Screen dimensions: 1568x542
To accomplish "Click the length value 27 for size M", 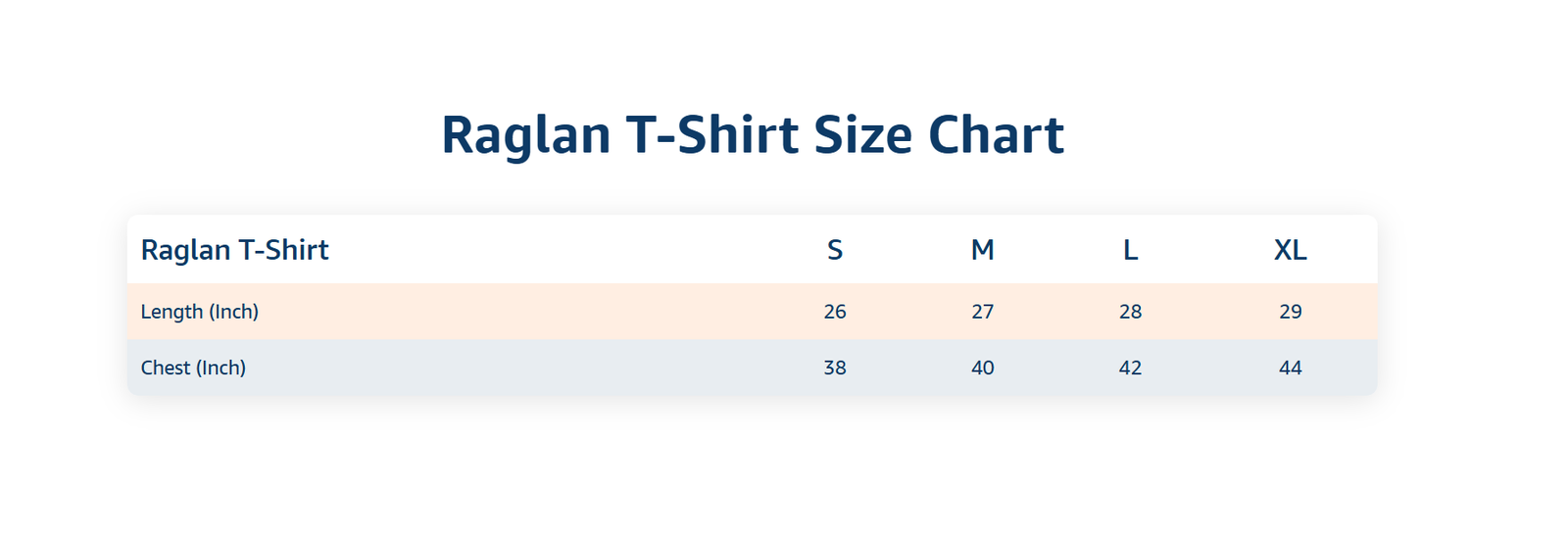I will pos(983,312).
